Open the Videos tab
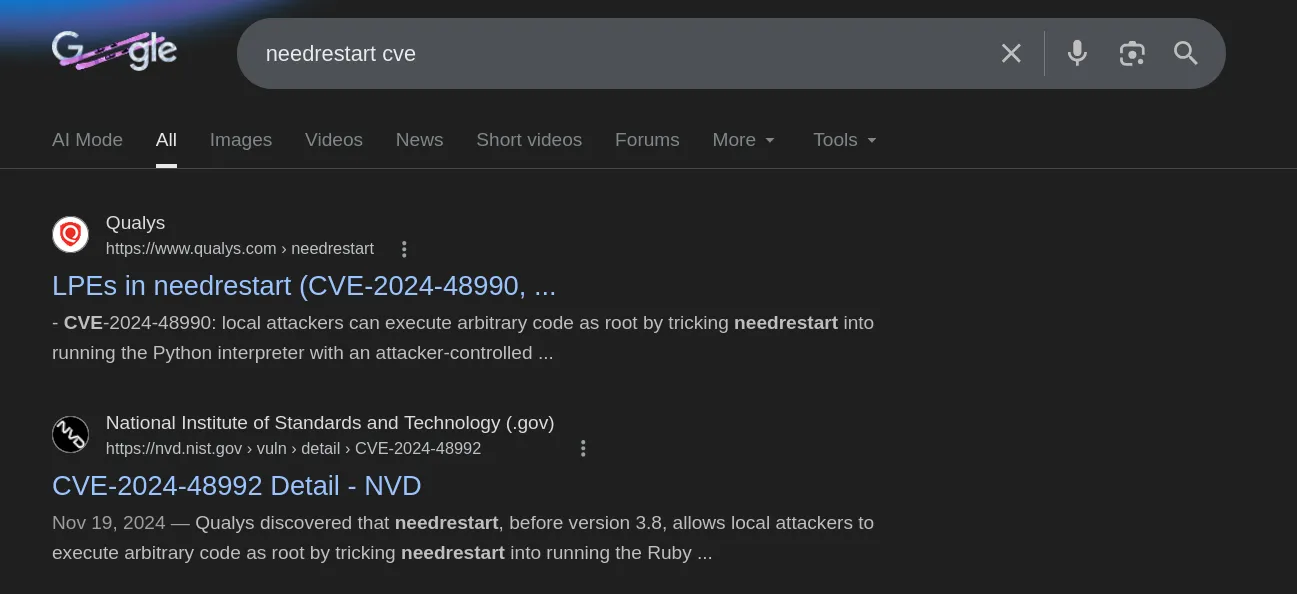Viewport: 1297px width, 594px height. point(334,140)
